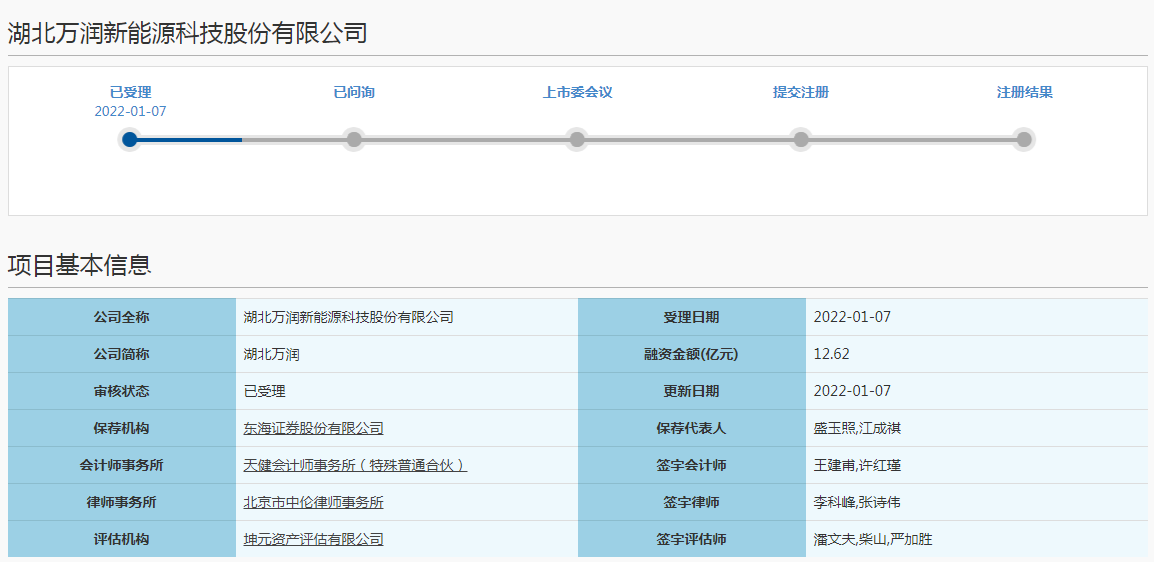Screen dimensions: 1154x562
Task: Open the 东海证券股份有限公司 sponsor link
Action: 313,428
